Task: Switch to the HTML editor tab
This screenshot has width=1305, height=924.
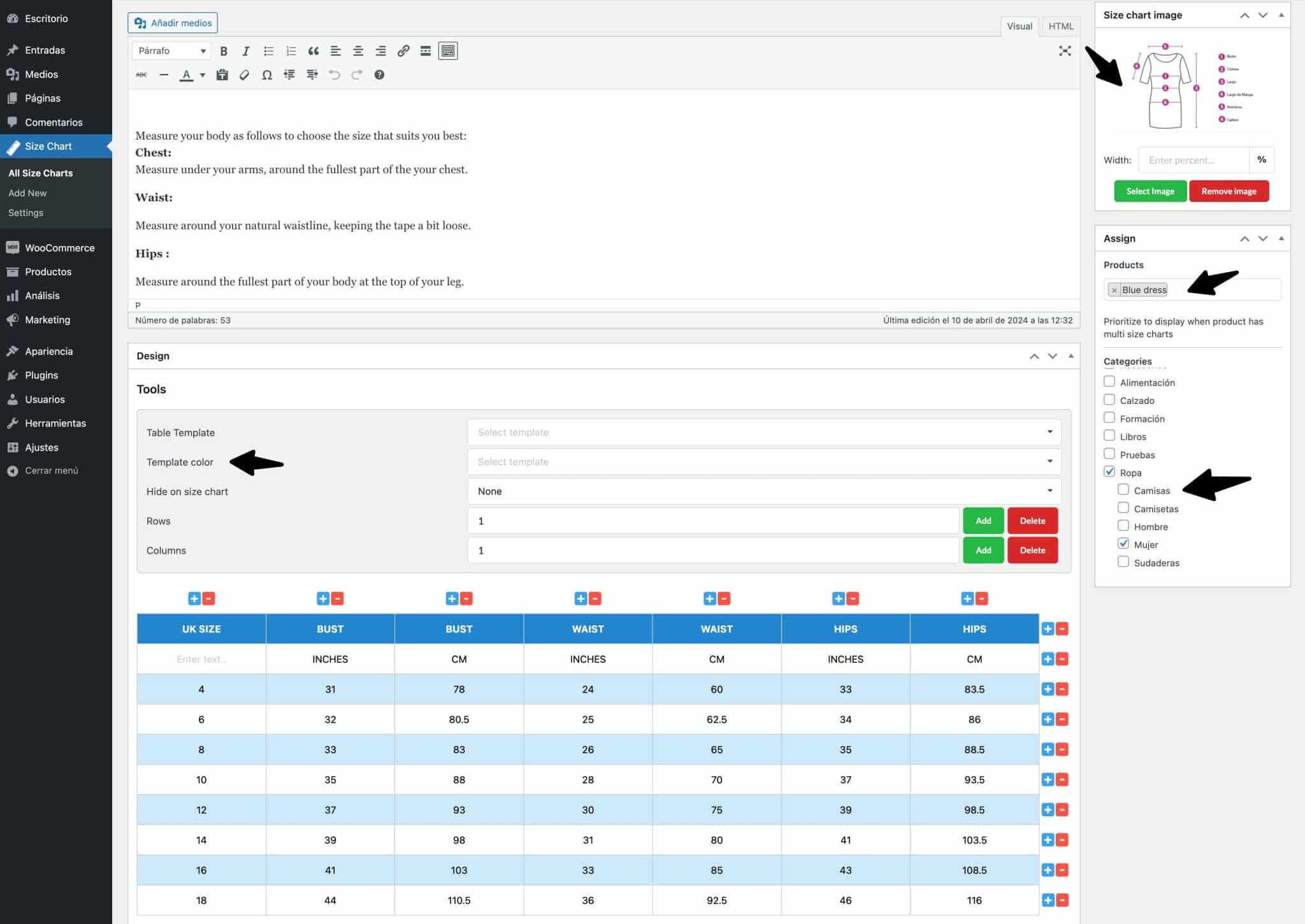Action: [1060, 26]
